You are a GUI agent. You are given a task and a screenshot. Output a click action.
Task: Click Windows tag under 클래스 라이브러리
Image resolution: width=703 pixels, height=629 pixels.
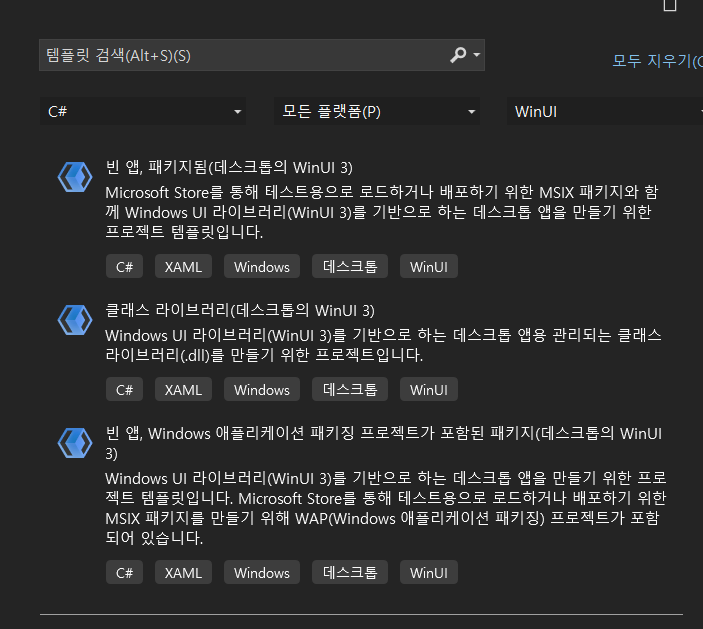tap(262, 390)
